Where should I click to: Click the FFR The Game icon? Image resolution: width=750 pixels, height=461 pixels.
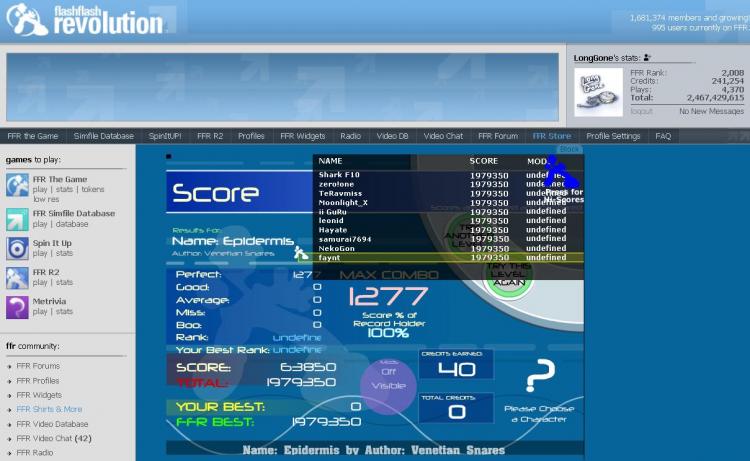(17, 184)
